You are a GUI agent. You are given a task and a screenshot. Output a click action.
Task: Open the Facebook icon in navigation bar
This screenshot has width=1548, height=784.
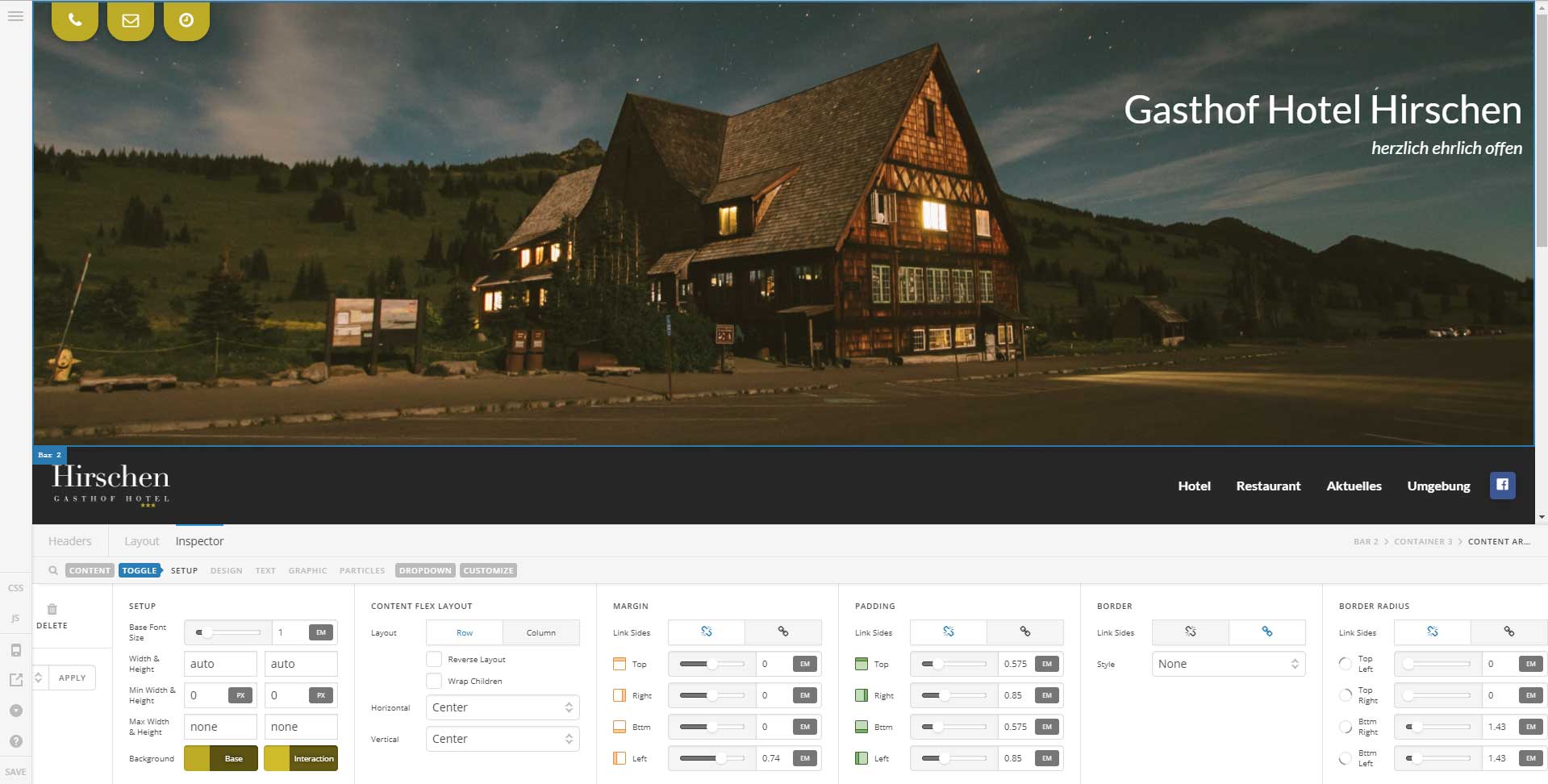tap(1502, 486)
